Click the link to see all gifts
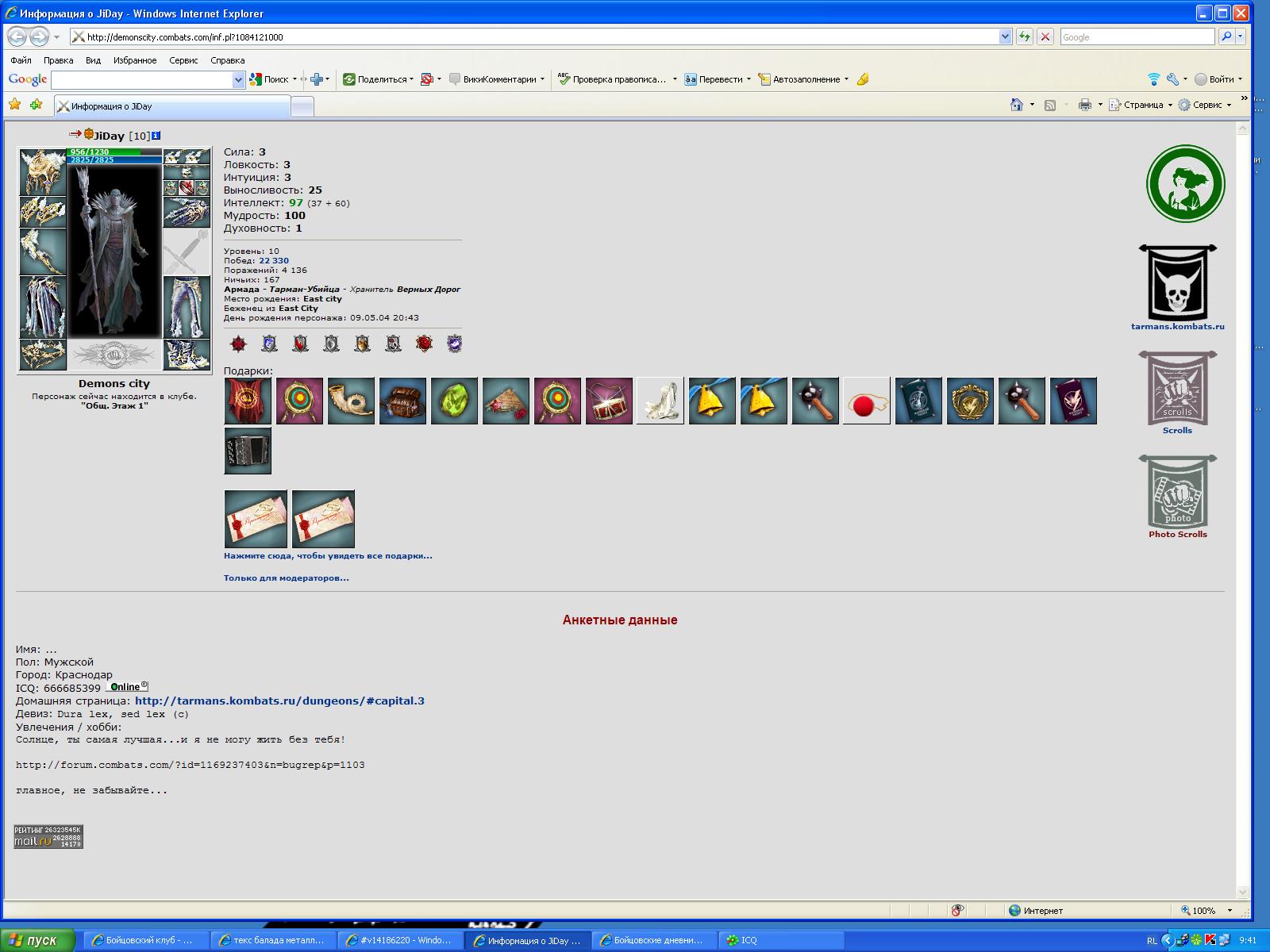This screenshot has width=1270, height=952. coord(328,555)
